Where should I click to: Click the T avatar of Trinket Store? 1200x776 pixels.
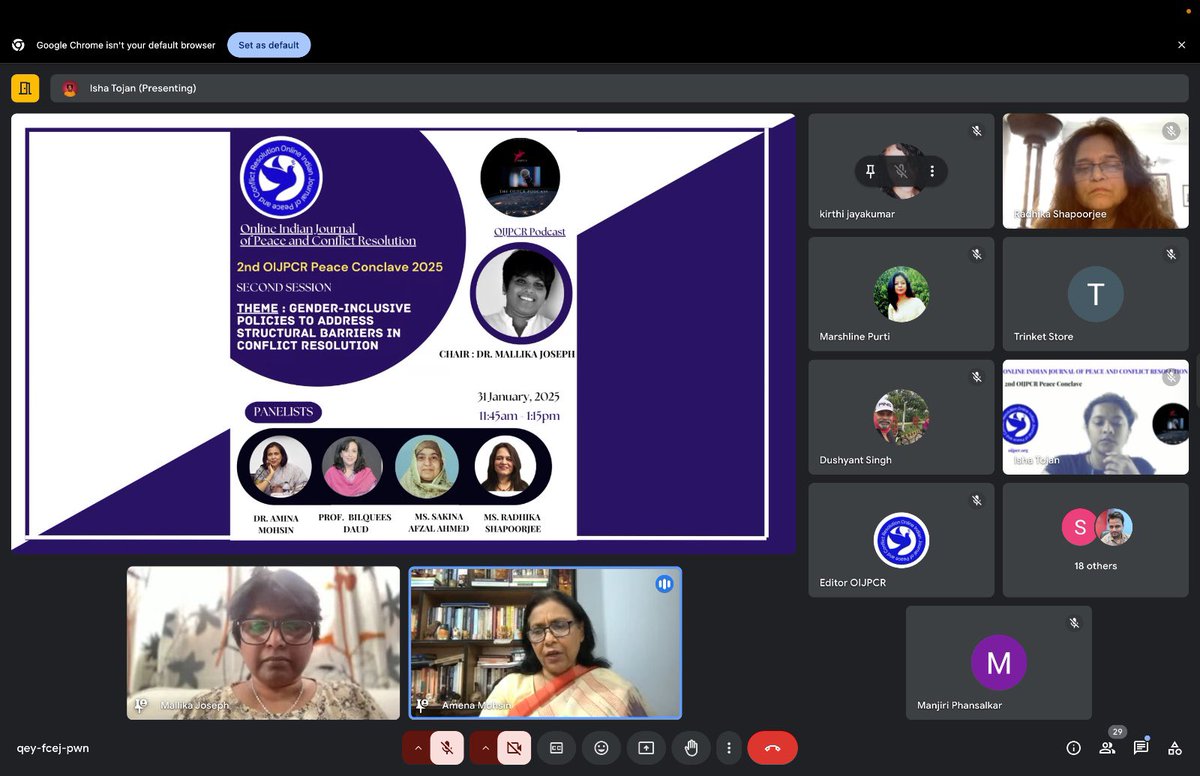(x=1096, y=294)
